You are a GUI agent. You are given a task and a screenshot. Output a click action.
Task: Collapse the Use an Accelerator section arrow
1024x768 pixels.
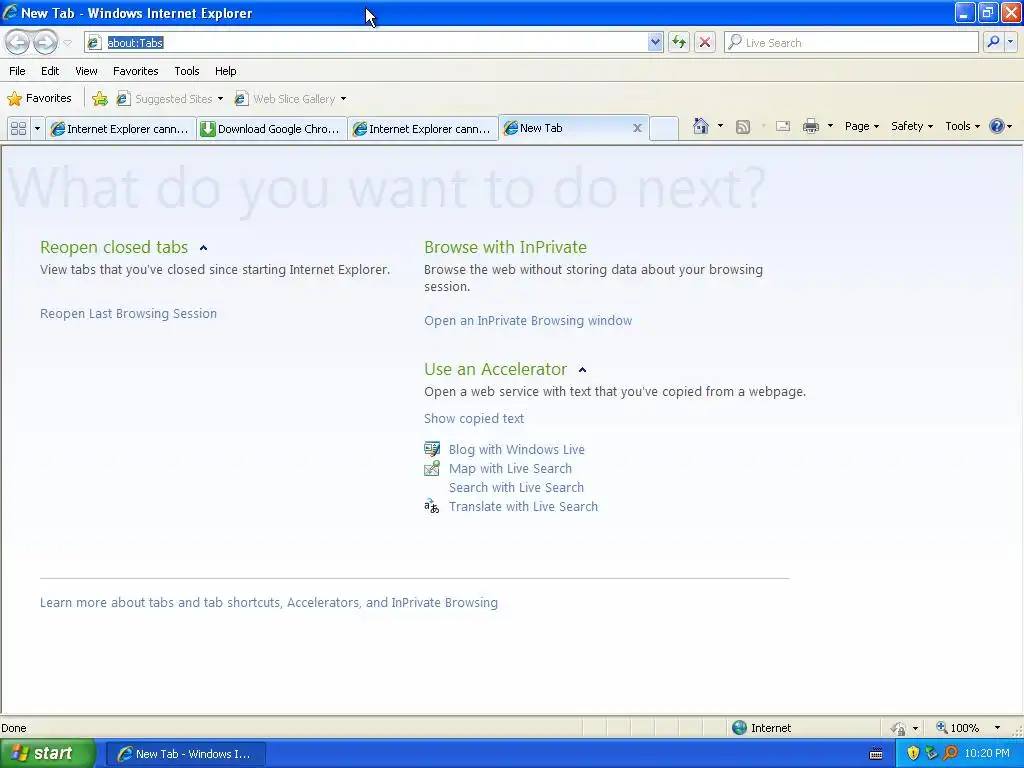coord(583,370)
